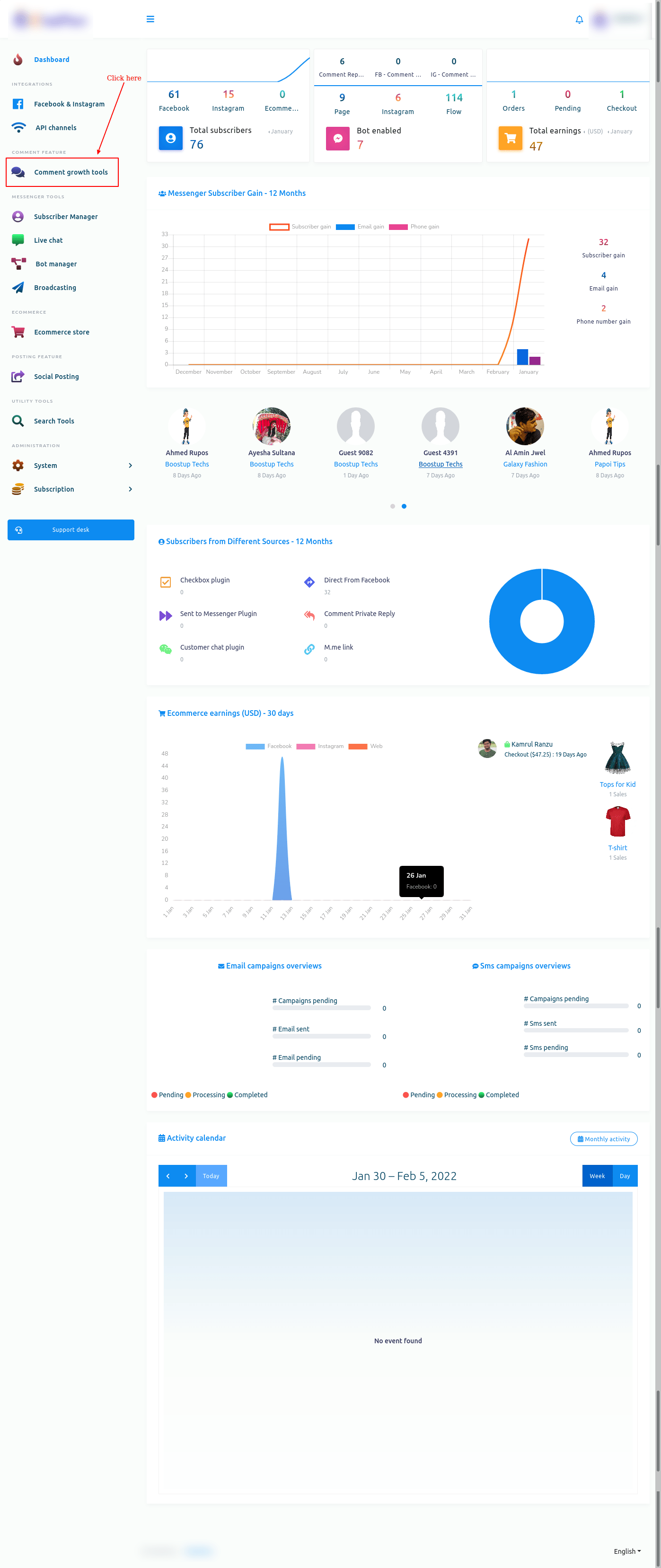The height and width of the screenshot is (1568, 661).
Task: Click the Facebook & Instagram sidebar icon
Action: point(18,104)
